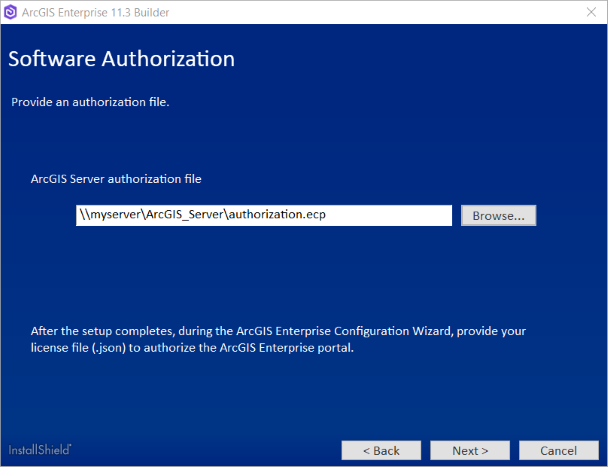Open the Browse... file picker

498,215
